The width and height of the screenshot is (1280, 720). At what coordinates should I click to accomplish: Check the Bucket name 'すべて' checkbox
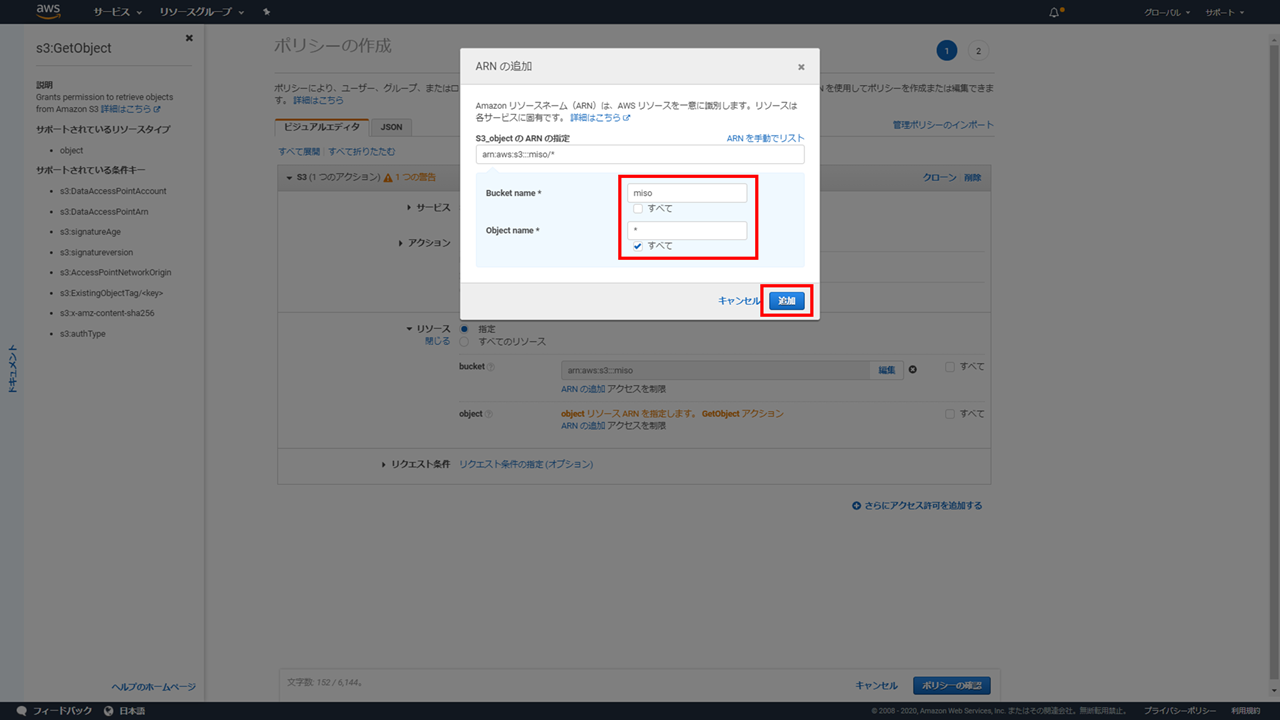point(638,209)
